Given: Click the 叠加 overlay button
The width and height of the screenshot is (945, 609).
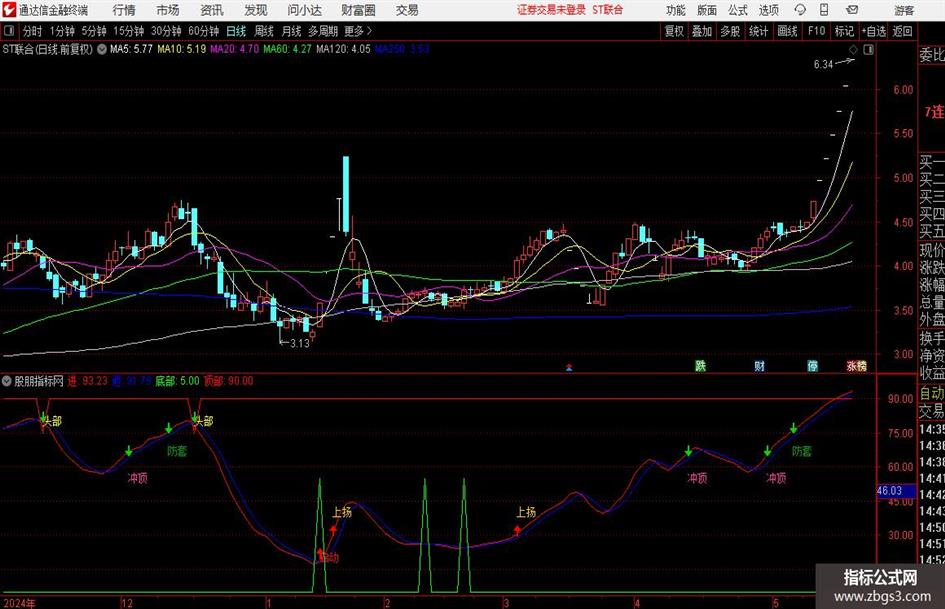Looking at the screenshot, I should 702,31.
